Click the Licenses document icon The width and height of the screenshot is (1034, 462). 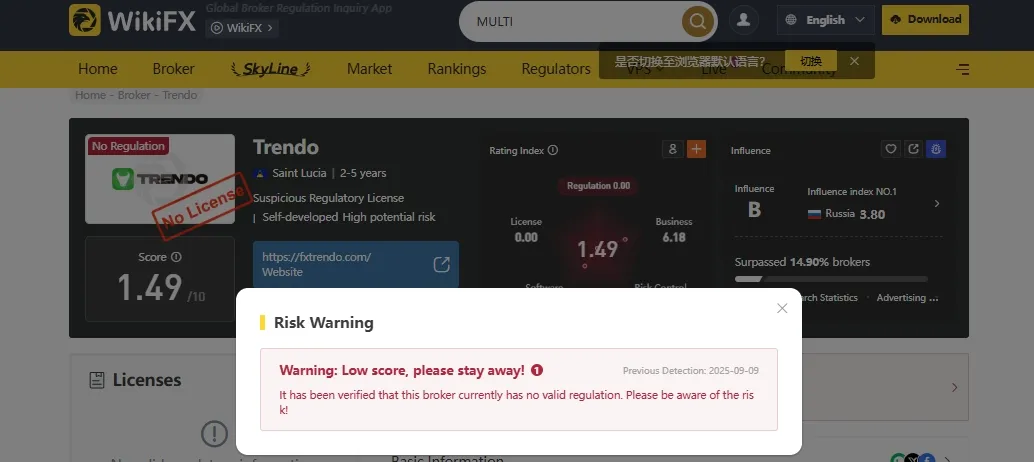click(x=97, y=380)
